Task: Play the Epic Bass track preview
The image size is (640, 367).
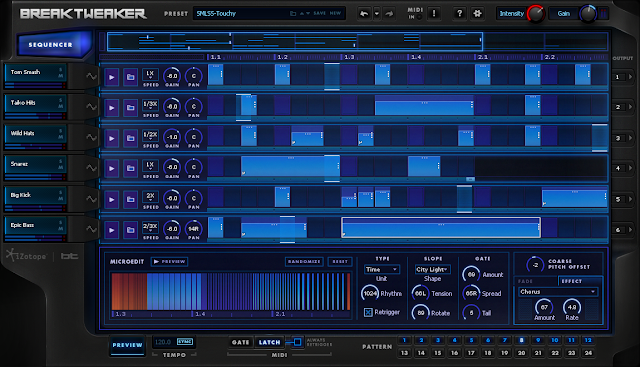Action: click(111, 230)
